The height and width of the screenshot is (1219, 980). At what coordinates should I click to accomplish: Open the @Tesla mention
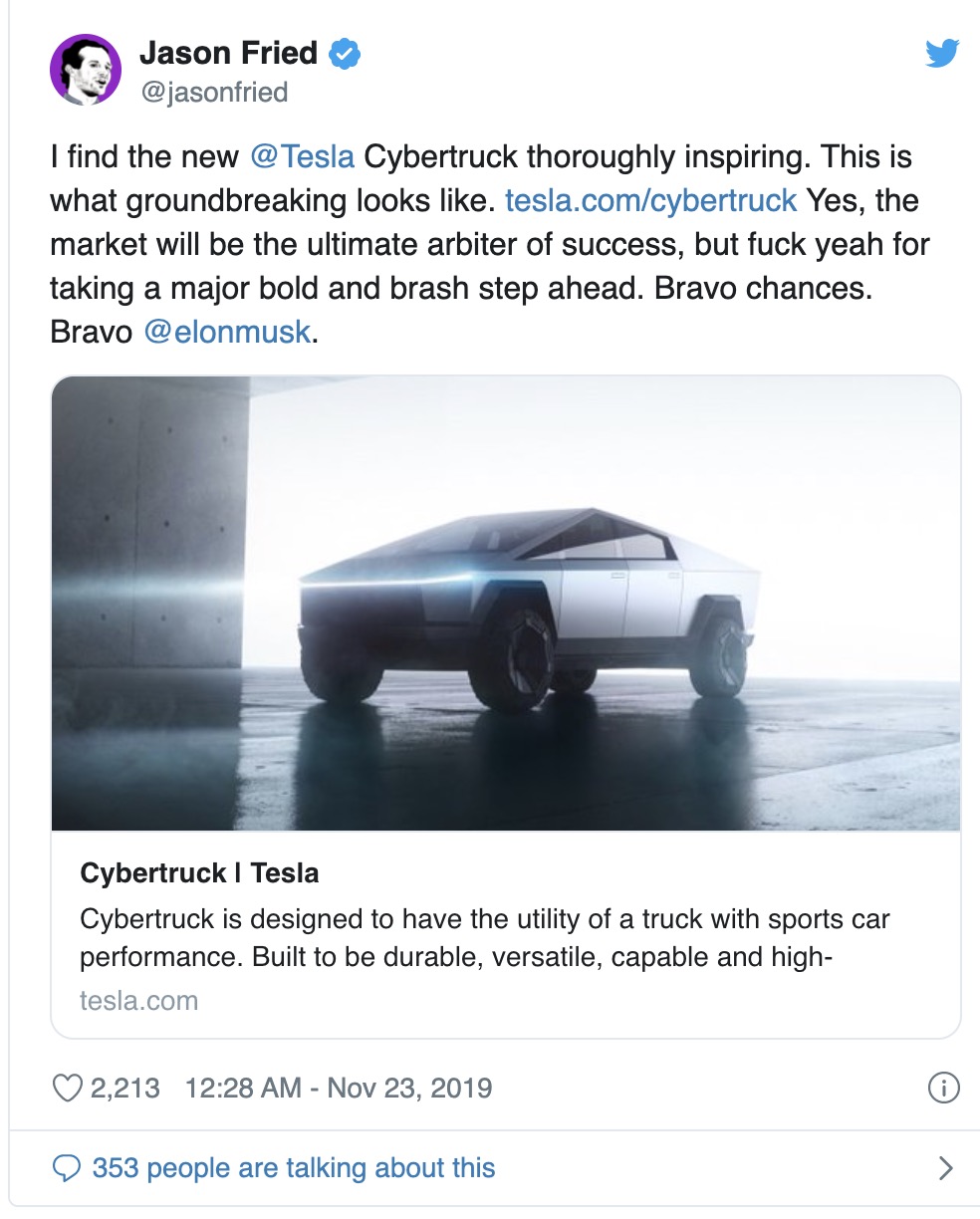tap(302, 157)
